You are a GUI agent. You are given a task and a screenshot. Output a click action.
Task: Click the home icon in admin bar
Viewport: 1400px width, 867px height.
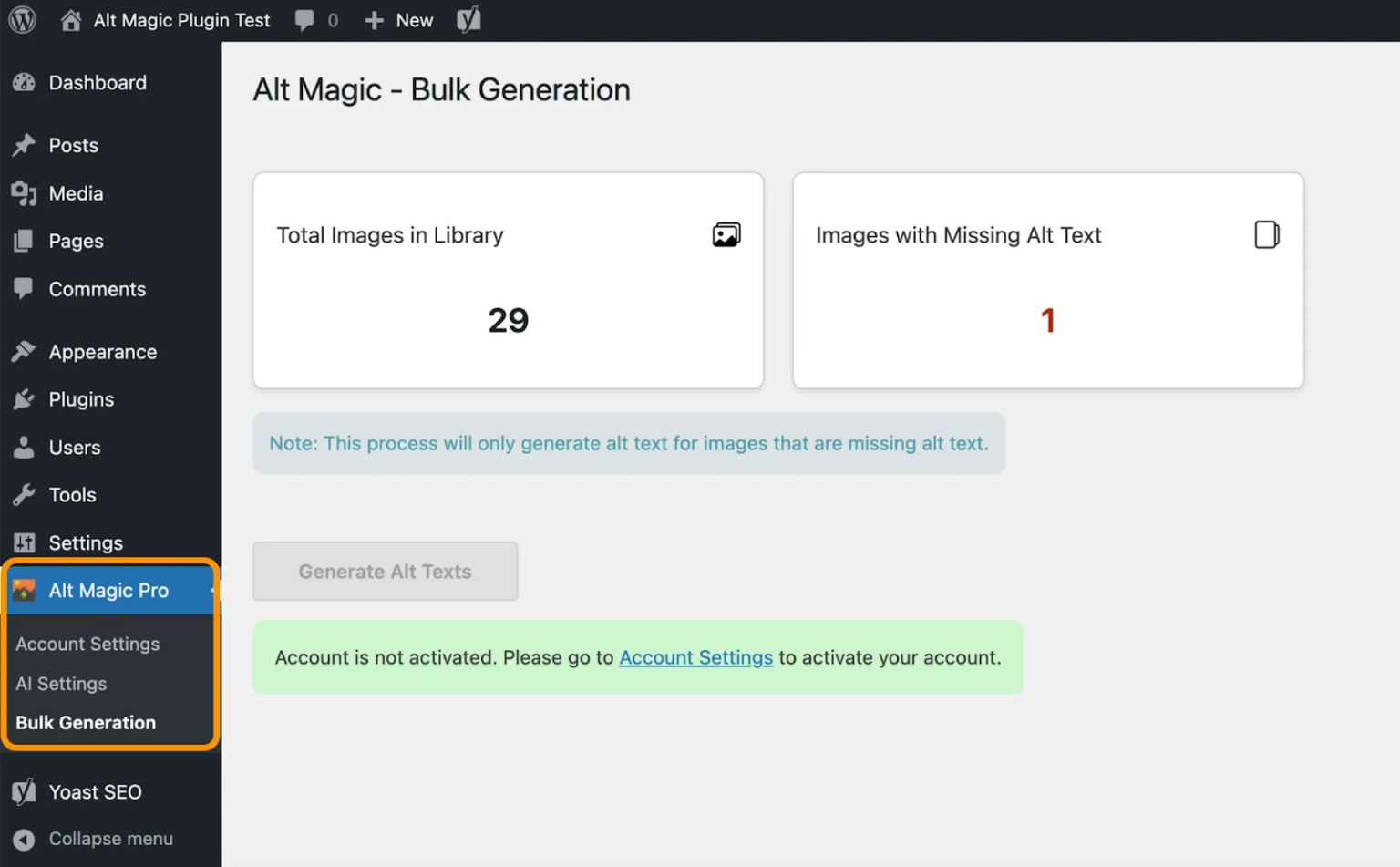point(71,20)
